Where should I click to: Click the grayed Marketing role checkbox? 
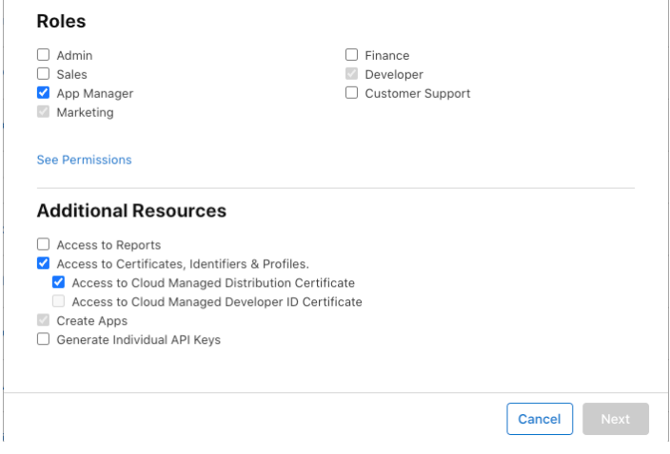43,112
